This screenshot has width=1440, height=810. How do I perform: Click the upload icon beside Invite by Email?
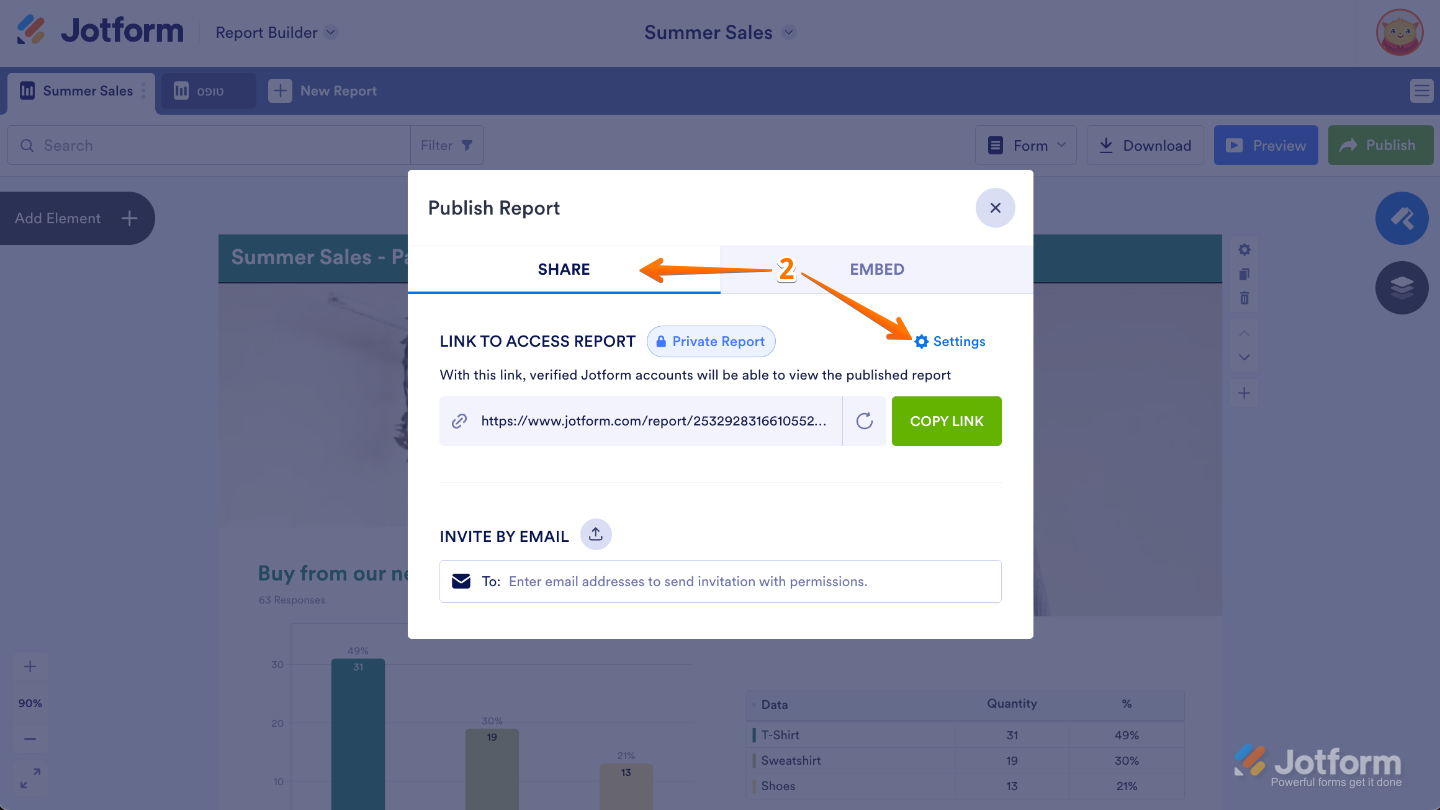point(595,534)
